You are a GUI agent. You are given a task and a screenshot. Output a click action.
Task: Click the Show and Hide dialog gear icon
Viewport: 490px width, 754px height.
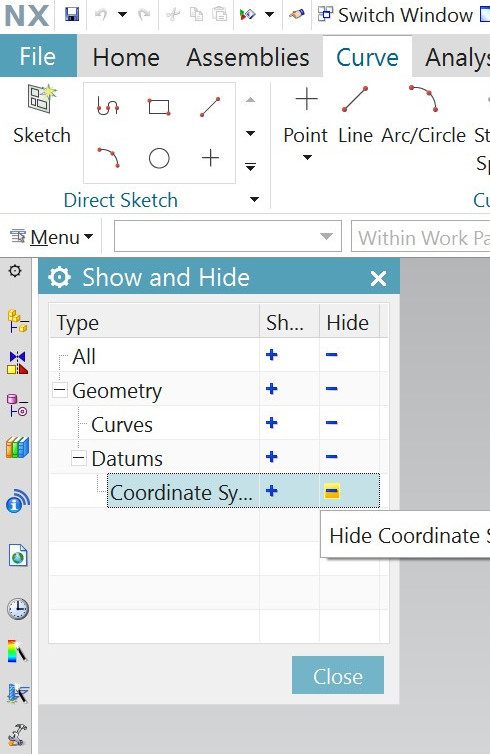(60, 277)
